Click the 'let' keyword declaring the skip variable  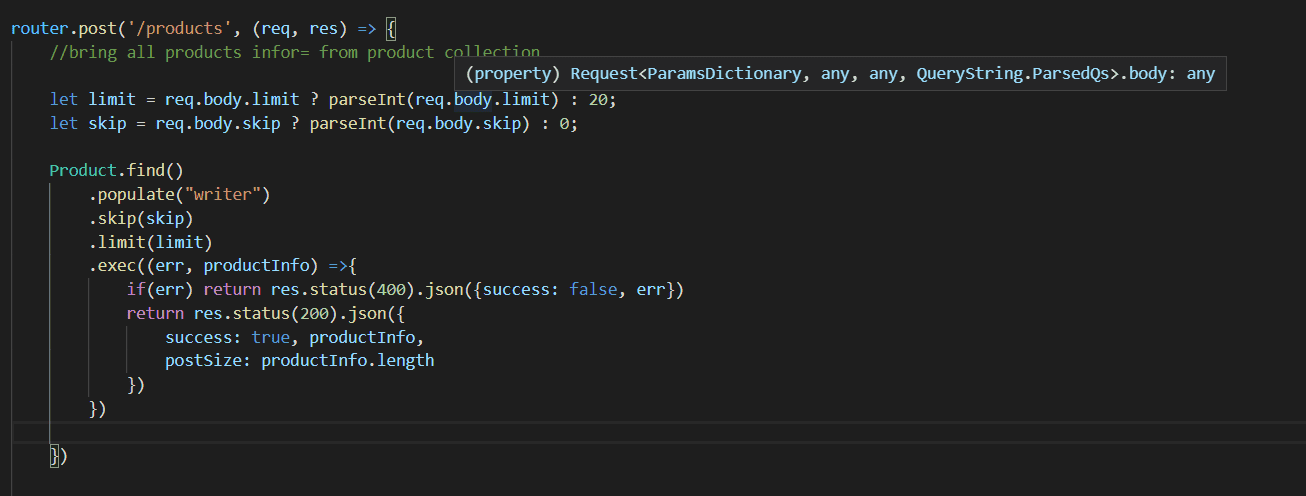[x=64, y=123]
